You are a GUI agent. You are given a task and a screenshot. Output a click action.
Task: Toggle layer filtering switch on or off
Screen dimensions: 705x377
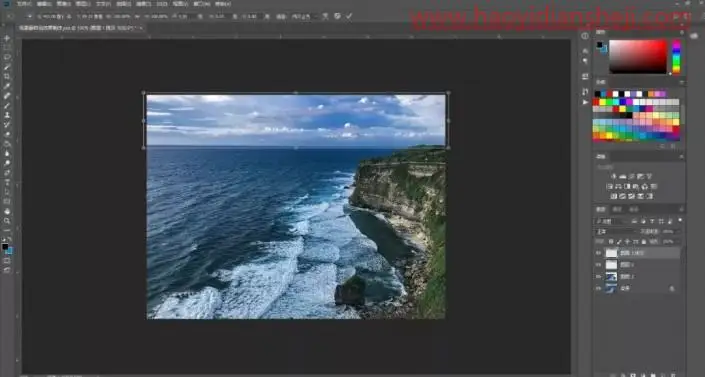pyautogui.click(x=679, y=220)
